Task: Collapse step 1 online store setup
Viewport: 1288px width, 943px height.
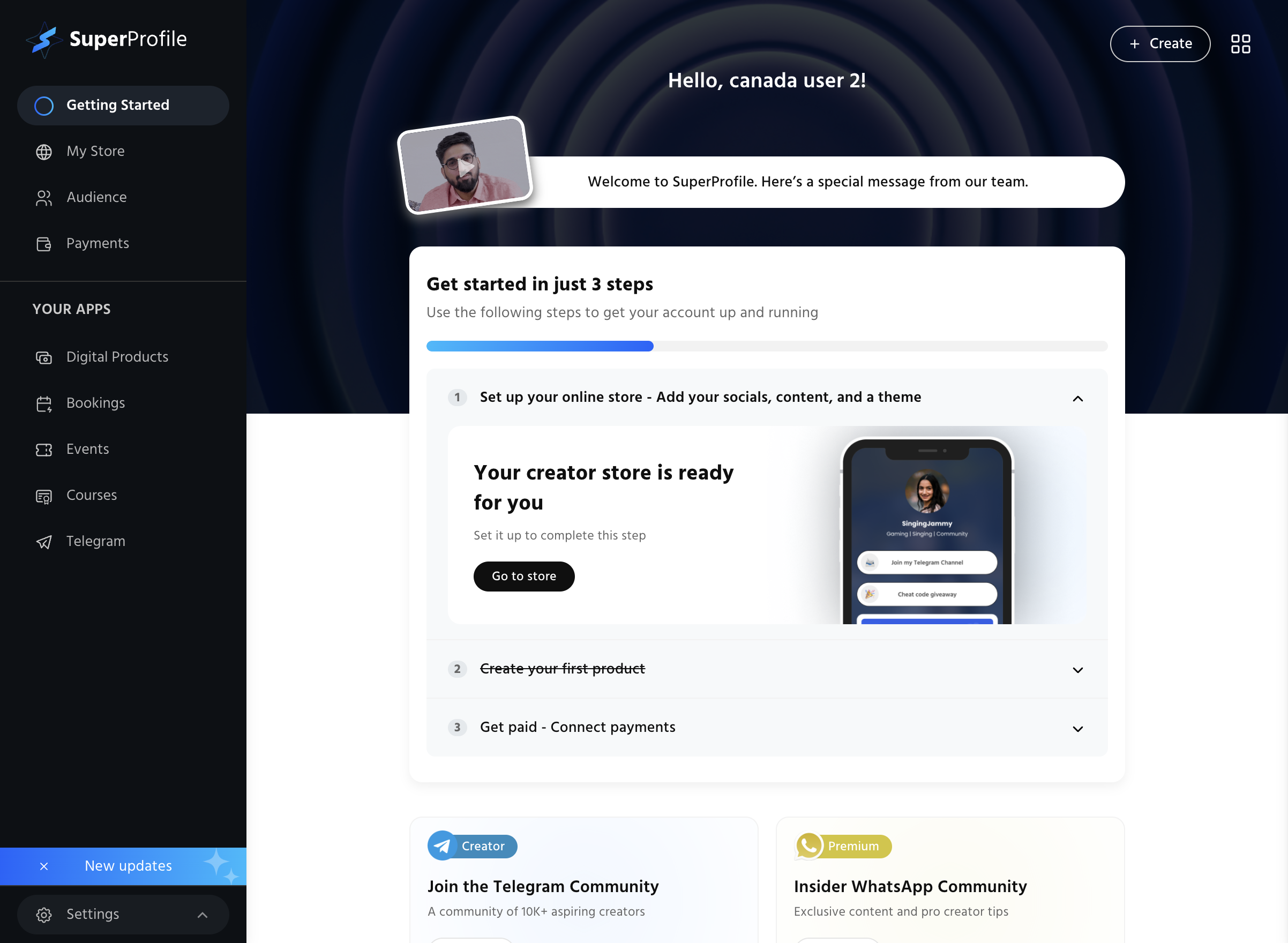Action: (x=1078, y=398)
